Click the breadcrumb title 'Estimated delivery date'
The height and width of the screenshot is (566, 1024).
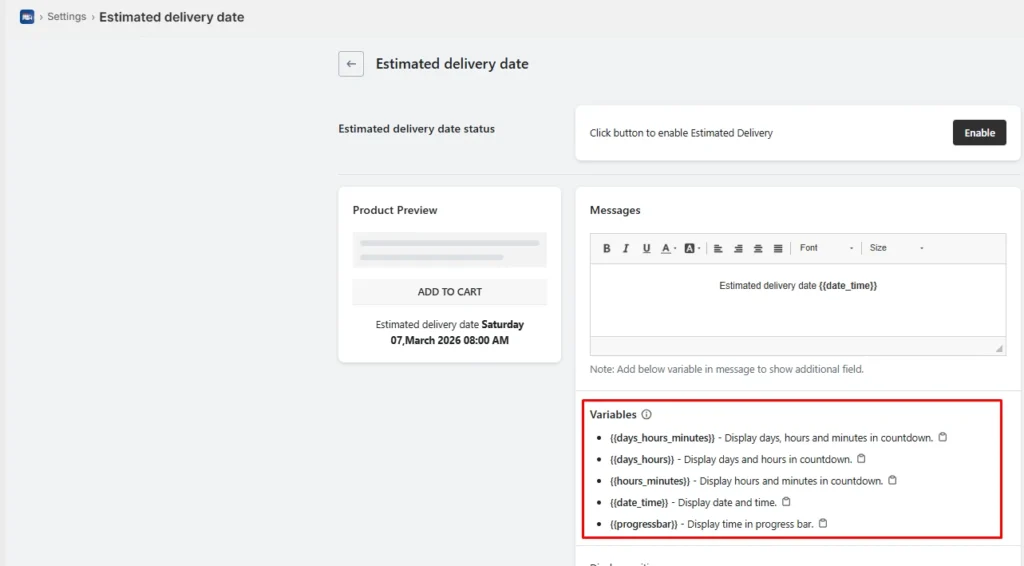click(x=172, y=17)
